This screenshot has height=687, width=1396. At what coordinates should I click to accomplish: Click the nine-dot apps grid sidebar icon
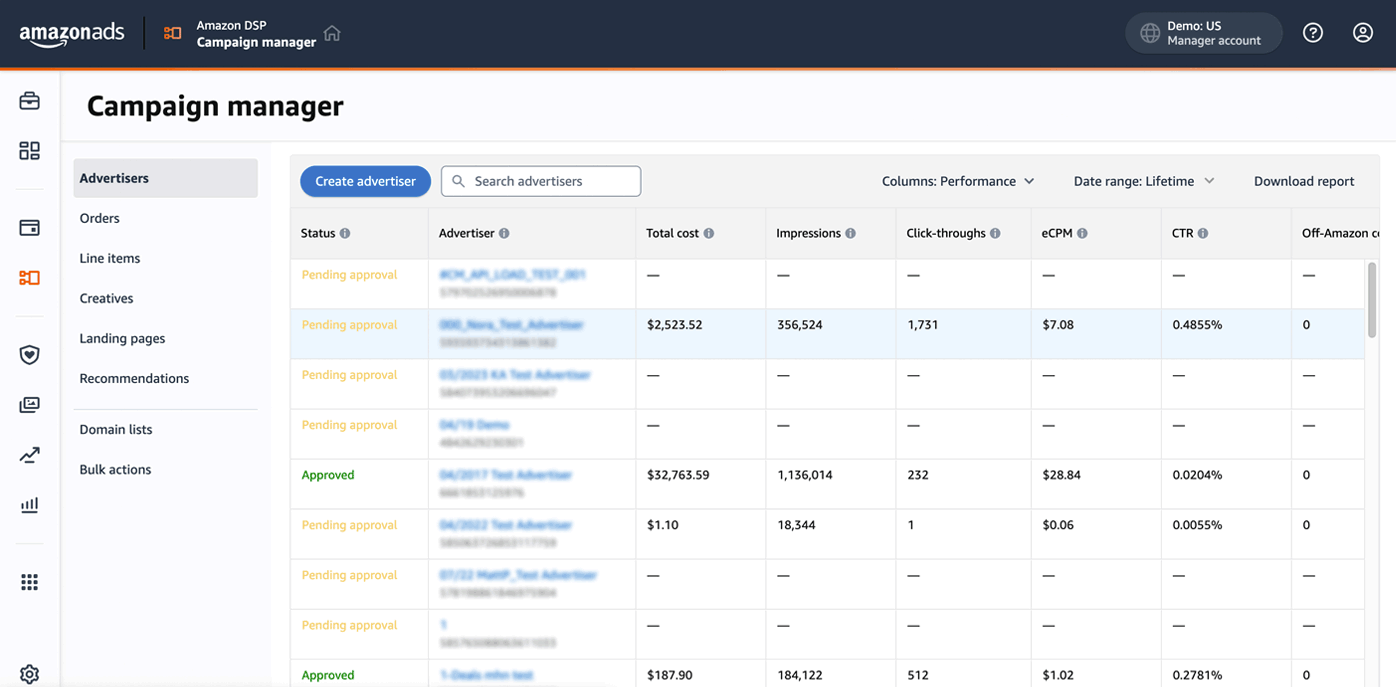(x=30, y=582)
